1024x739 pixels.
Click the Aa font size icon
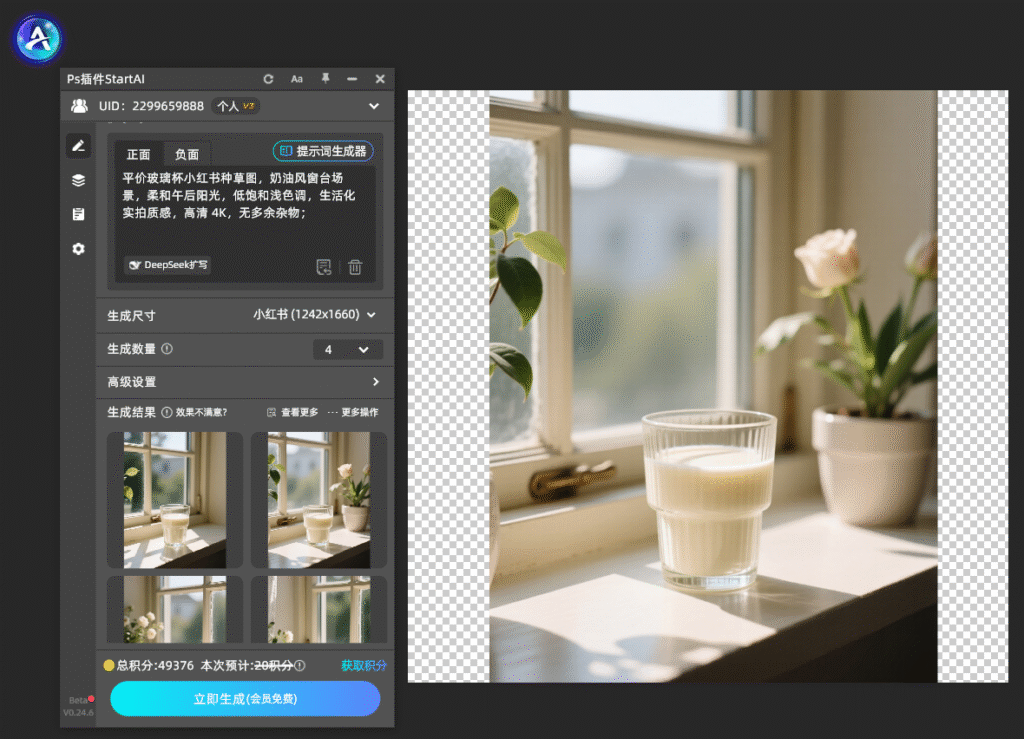click(296, 79)
